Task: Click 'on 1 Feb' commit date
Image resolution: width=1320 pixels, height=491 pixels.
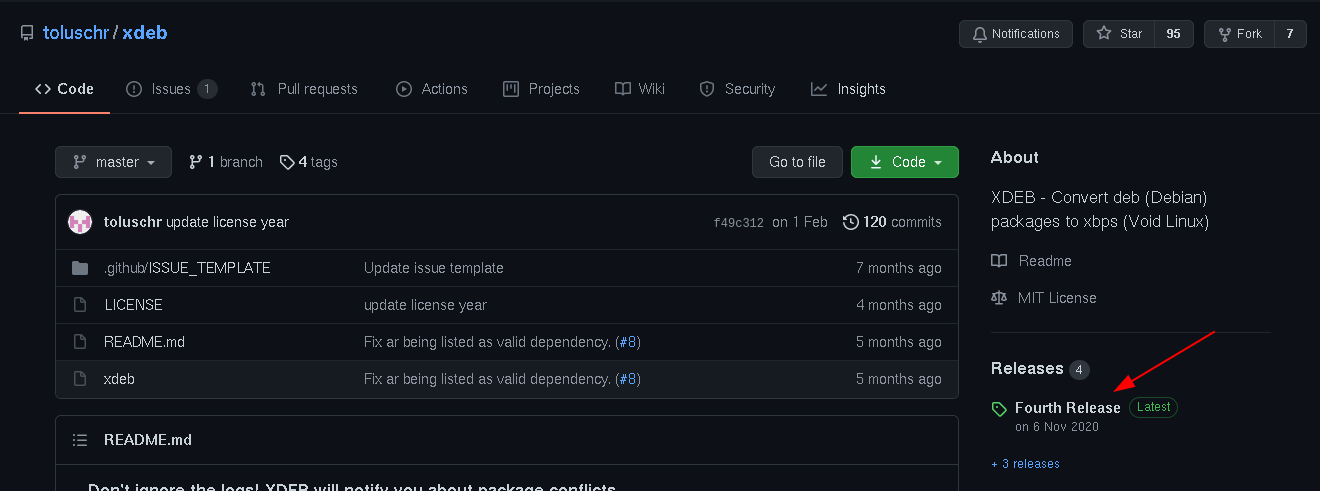Action: click(x=800, y=222)
